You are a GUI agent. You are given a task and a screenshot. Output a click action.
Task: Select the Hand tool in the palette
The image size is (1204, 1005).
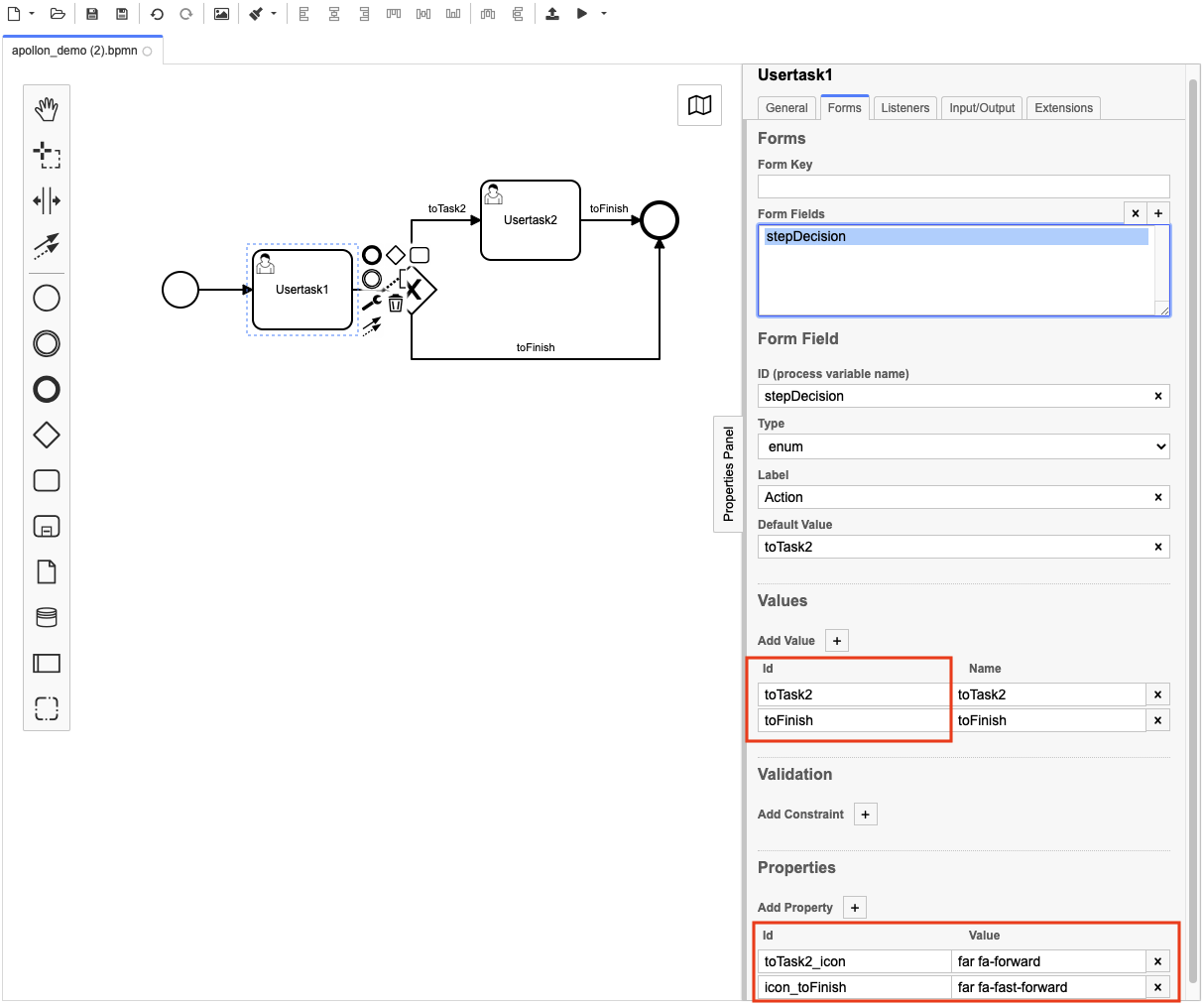pos(46,108)
